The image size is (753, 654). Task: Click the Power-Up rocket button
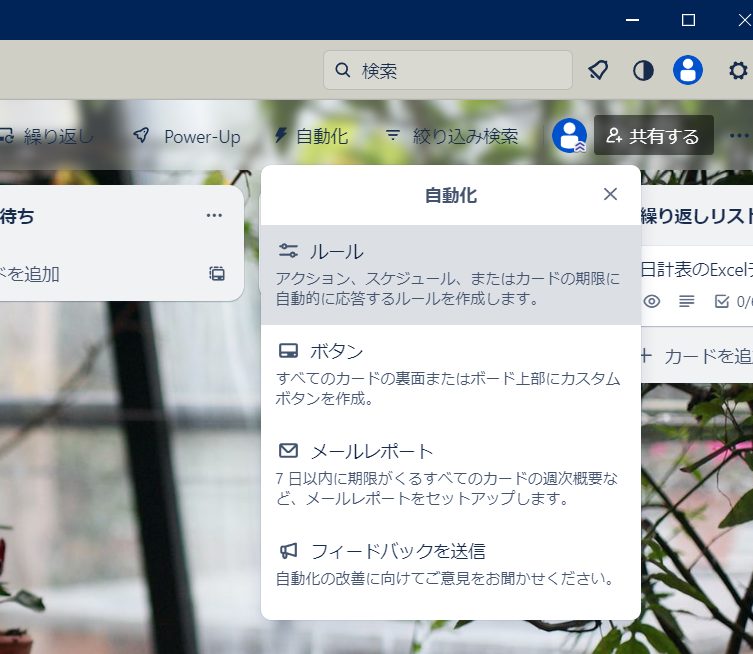[187, 136]
